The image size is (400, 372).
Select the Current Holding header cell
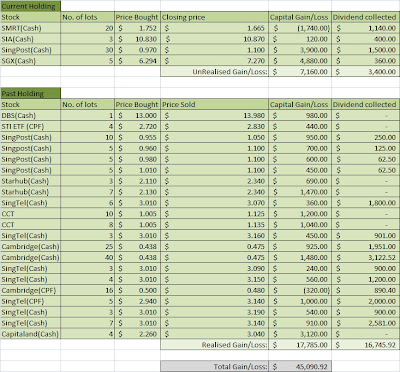click(x=31, y=6)
